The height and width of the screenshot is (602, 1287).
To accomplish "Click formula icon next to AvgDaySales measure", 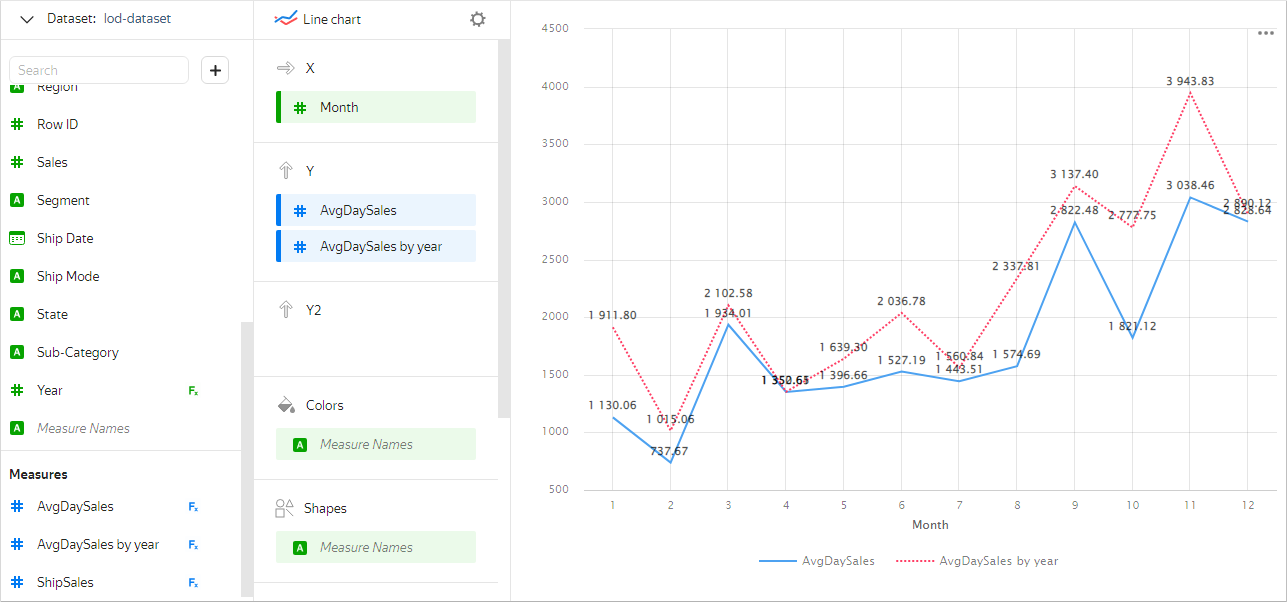I will click(193, 507).
